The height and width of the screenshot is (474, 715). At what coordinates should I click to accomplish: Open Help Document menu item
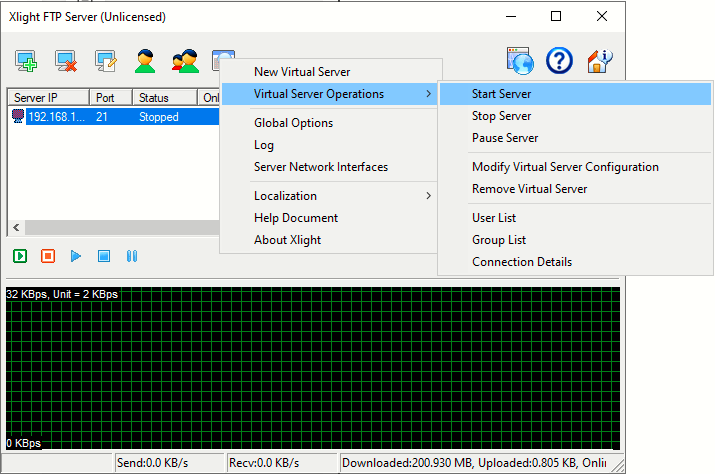coord(328,218)
